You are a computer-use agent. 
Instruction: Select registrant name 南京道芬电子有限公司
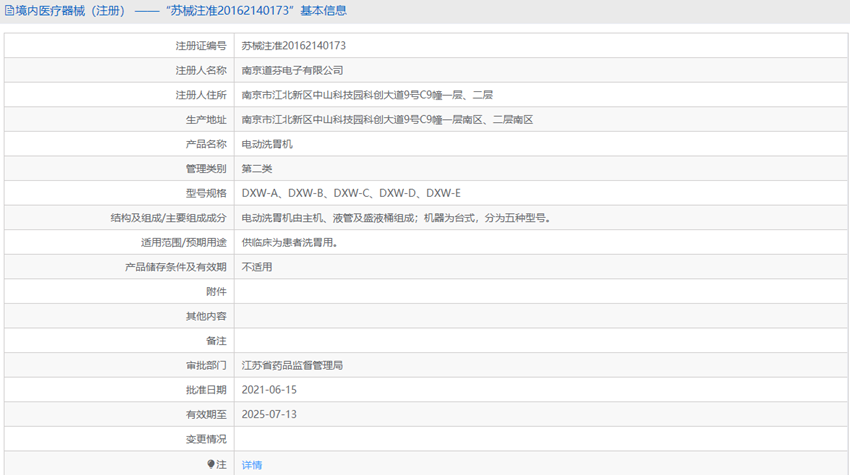(292, 70)
